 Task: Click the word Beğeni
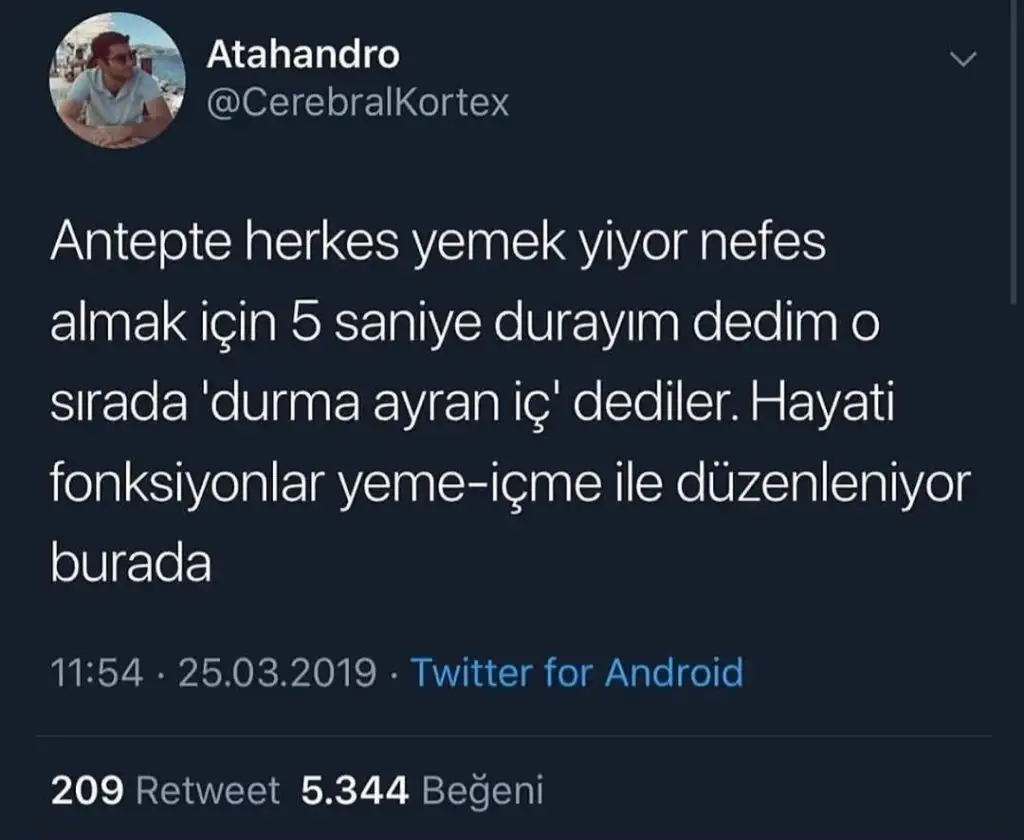pos(483,792)
